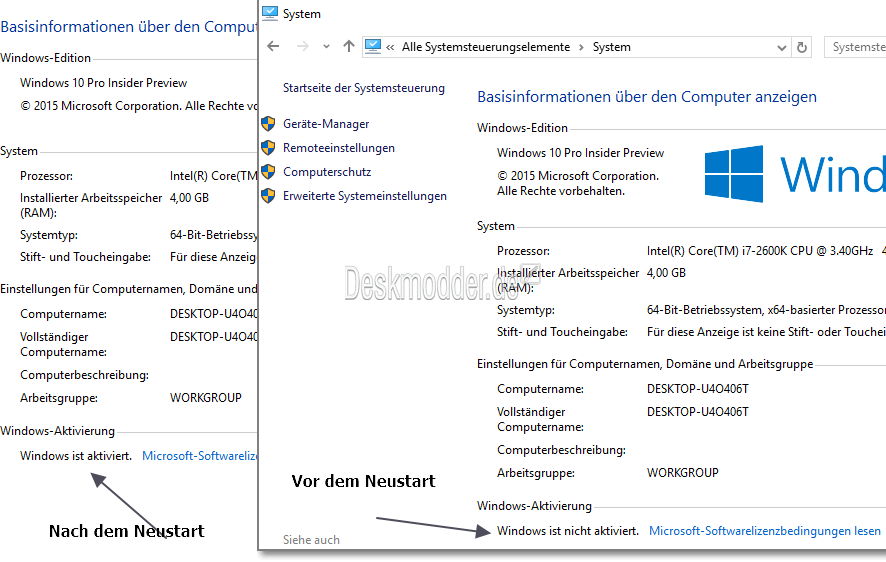The height and width of the screenshot is (562, 886).
Task: Click the shield icon beside Remoteeinstellungen
Action: coord(268,148)
